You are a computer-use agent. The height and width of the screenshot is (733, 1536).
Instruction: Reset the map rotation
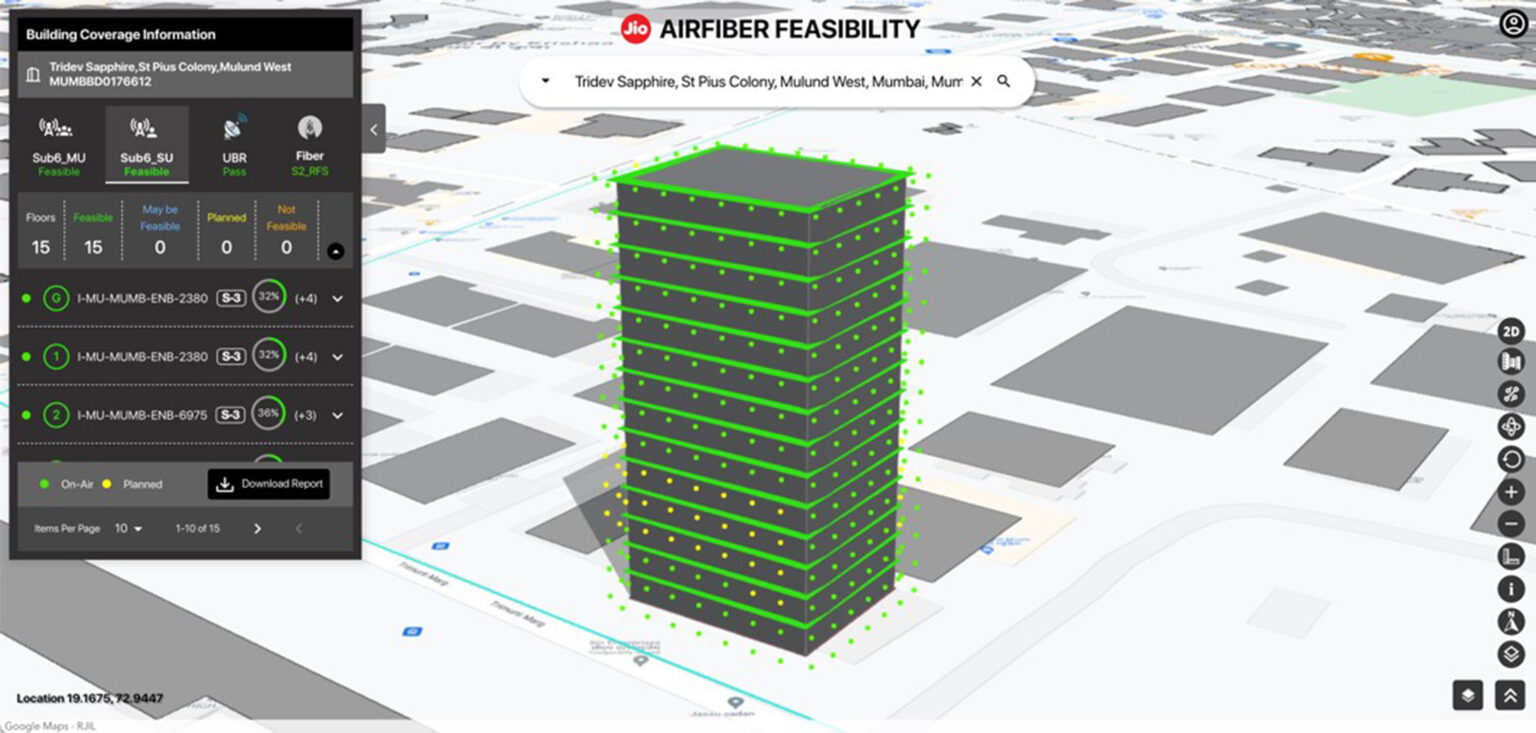[x=1513, y=459]
